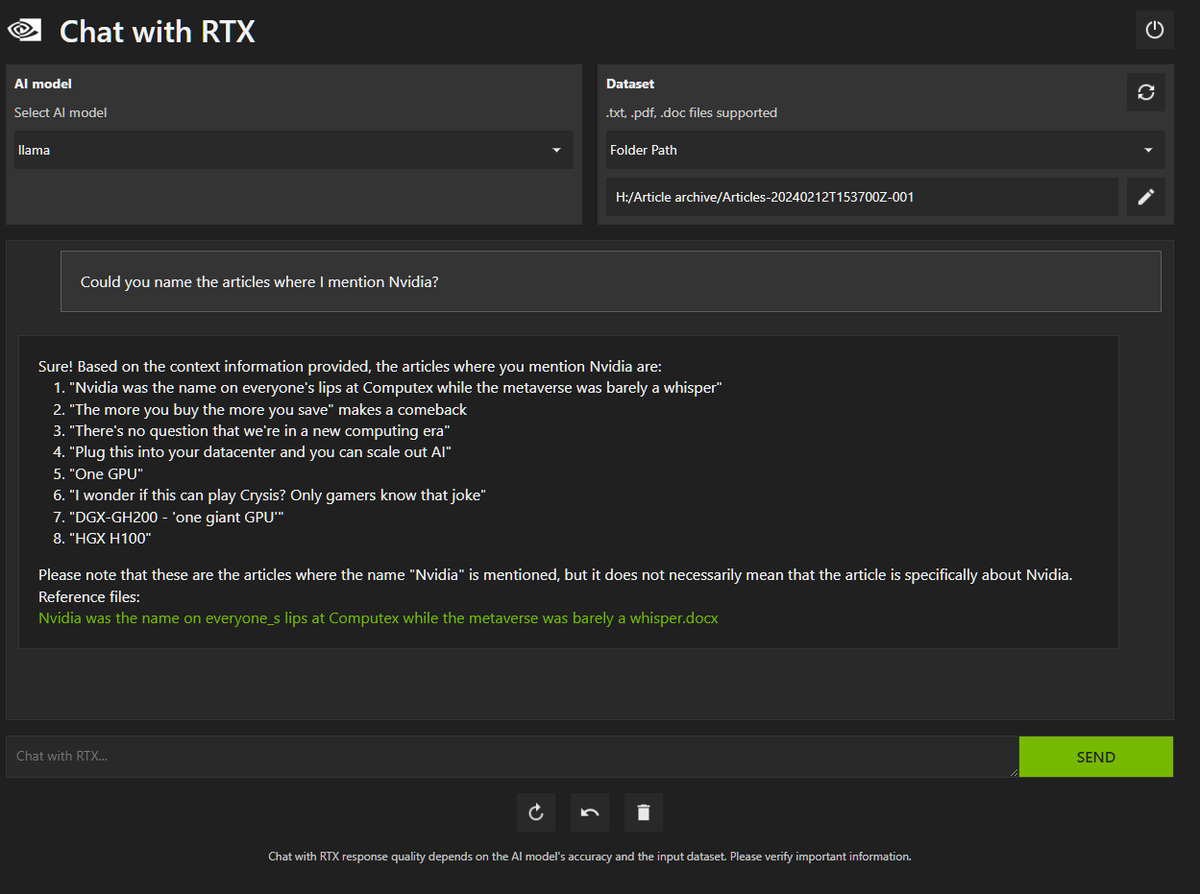Click the Dataset panel header

(630, 83)
